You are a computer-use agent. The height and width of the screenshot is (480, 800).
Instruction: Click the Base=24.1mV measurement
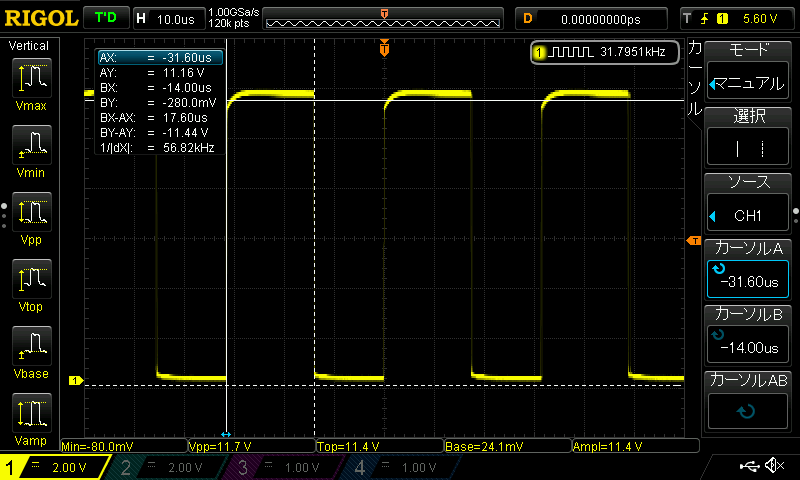(x=508, y=446)
